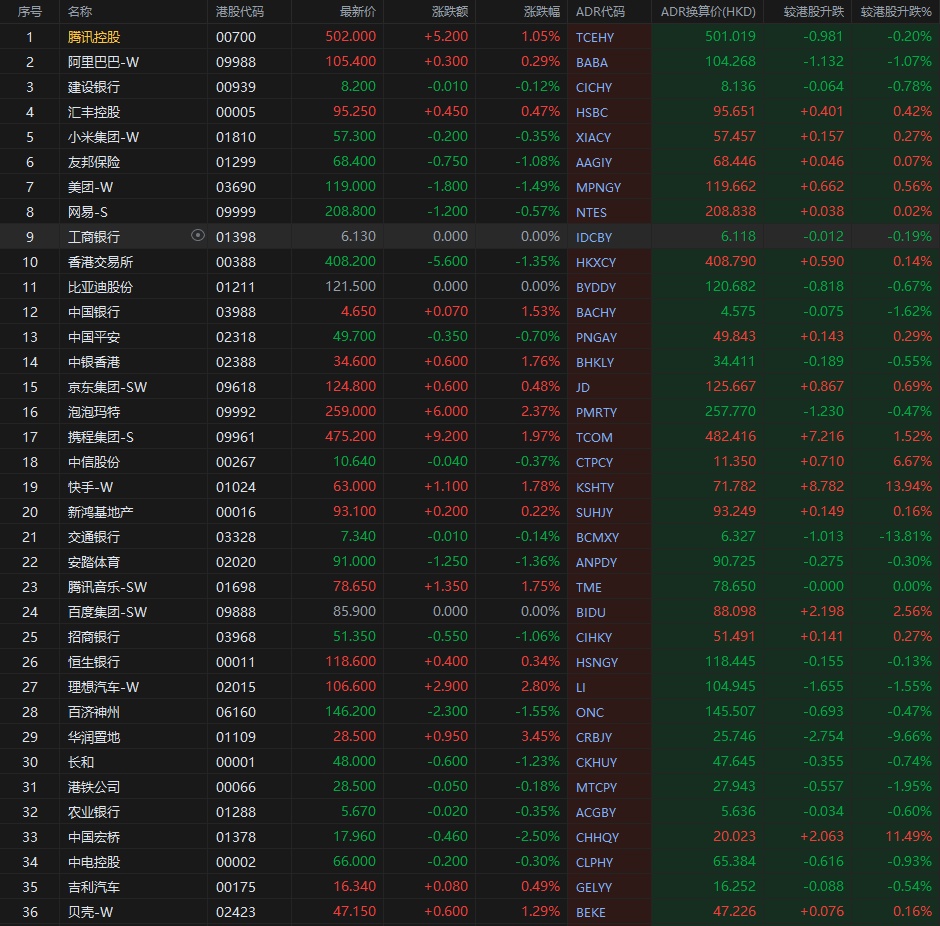
Task: Select stock name 腾讯控股
Action: (94, 37)
